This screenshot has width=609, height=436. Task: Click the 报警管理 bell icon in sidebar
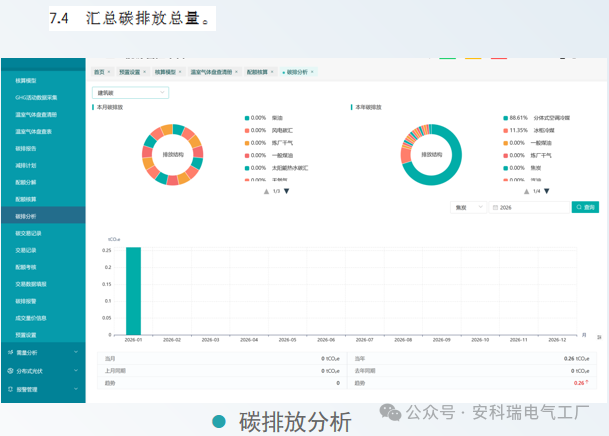coord(9,389)
